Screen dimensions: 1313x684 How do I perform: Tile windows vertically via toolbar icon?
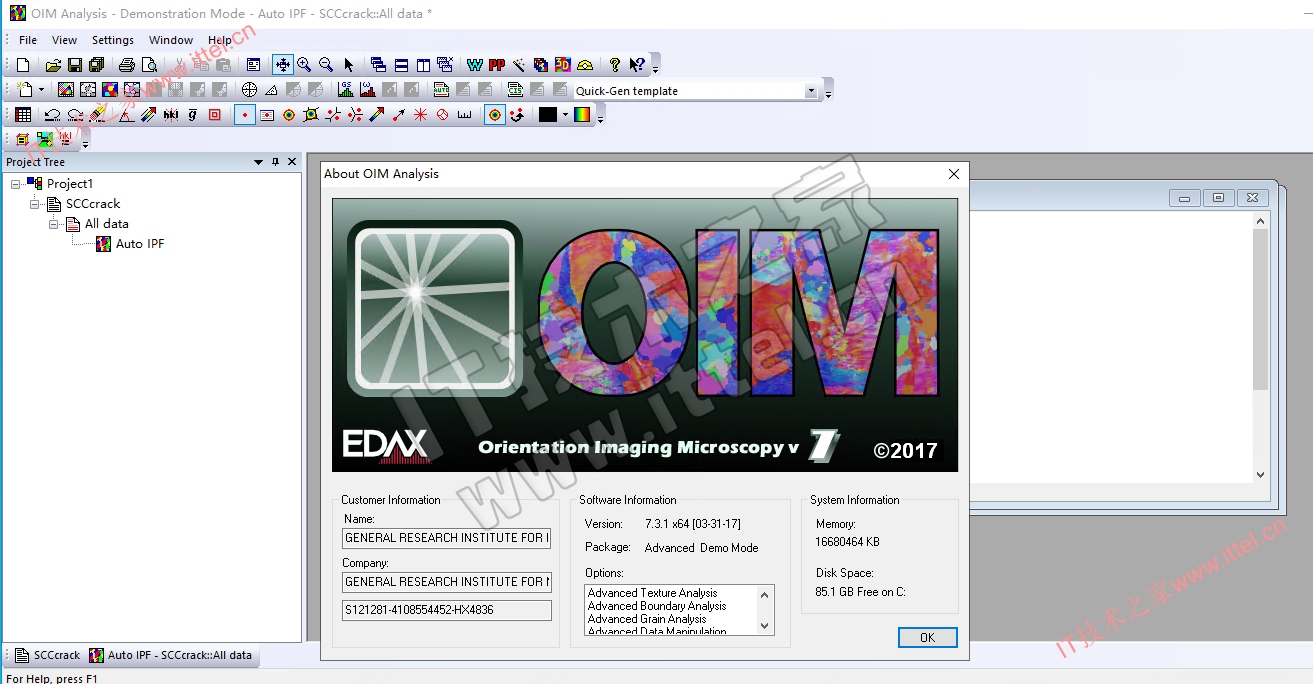point(423,65)
